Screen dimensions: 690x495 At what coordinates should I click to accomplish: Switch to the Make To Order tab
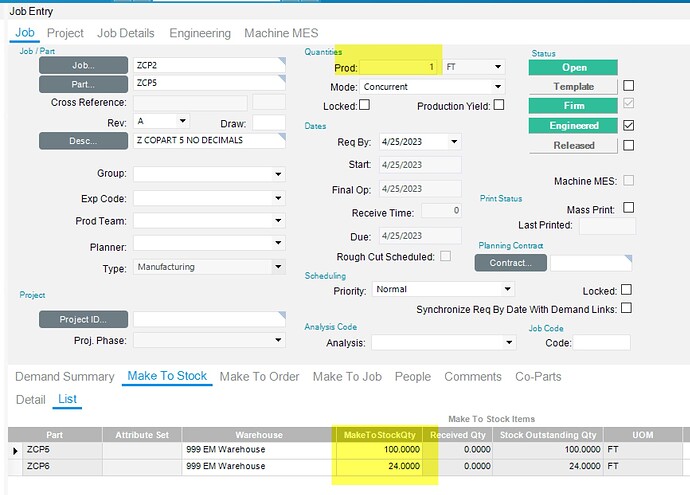coord(259,377)
